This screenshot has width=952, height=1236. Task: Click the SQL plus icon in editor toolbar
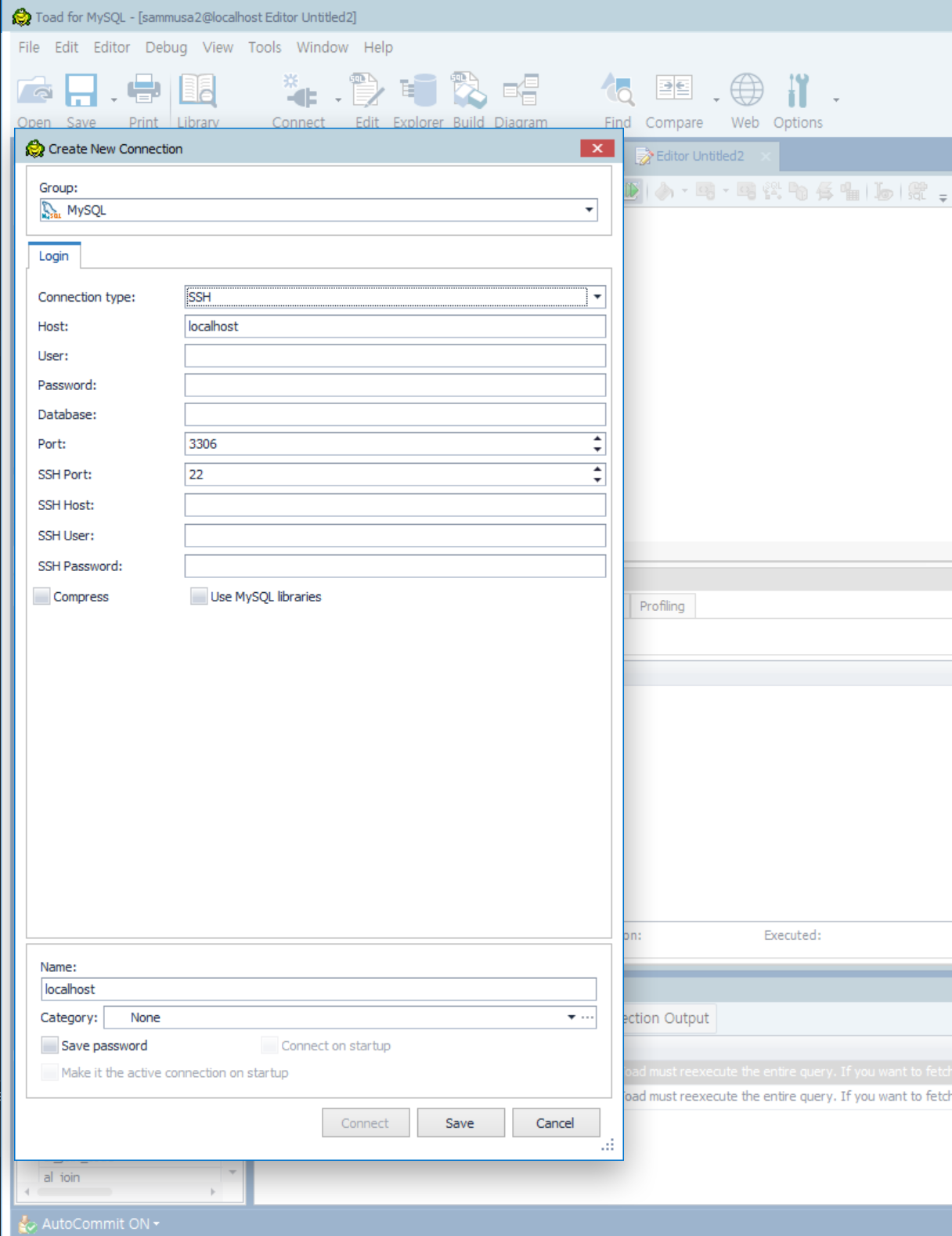918,191
